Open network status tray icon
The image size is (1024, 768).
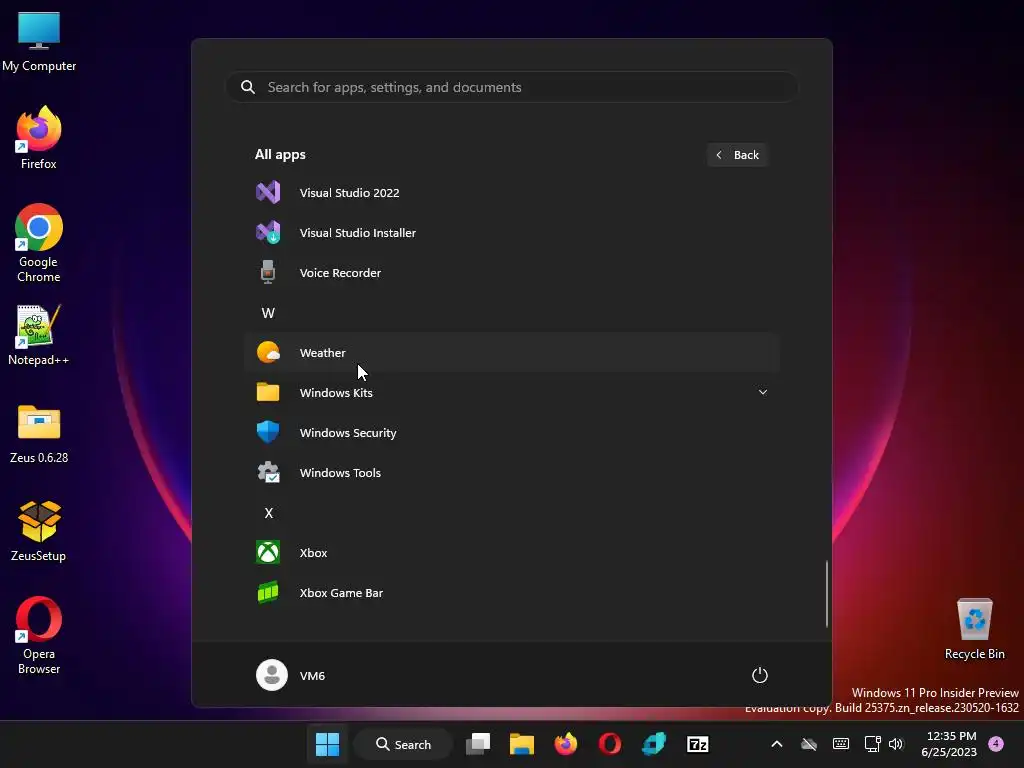872,744
